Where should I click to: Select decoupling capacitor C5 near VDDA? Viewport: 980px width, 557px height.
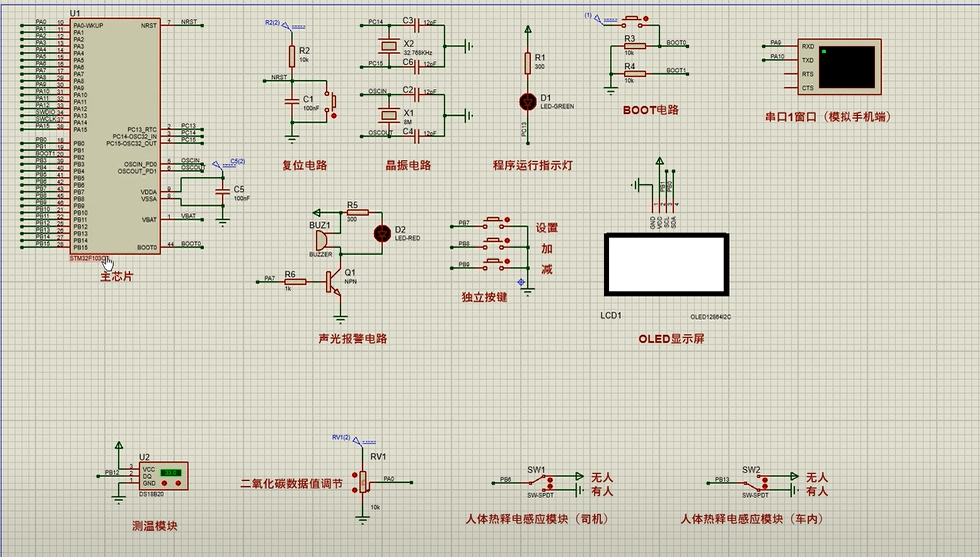coord(222,191)
